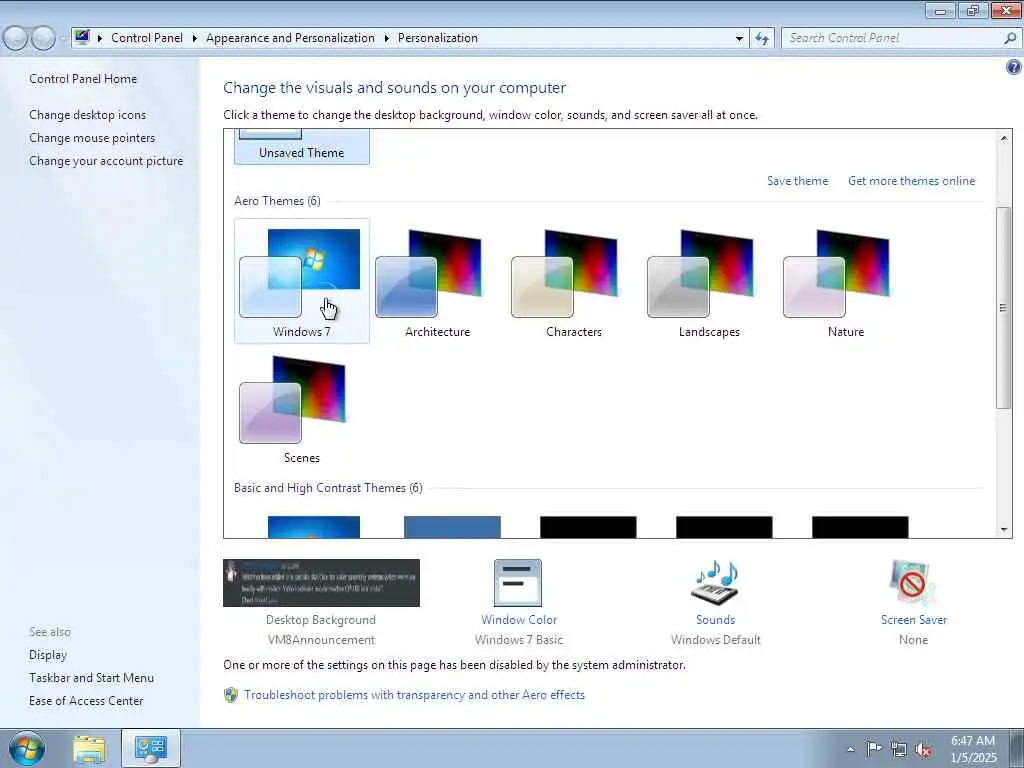Click the theme list scrollbar thumb

[1004, 308]
